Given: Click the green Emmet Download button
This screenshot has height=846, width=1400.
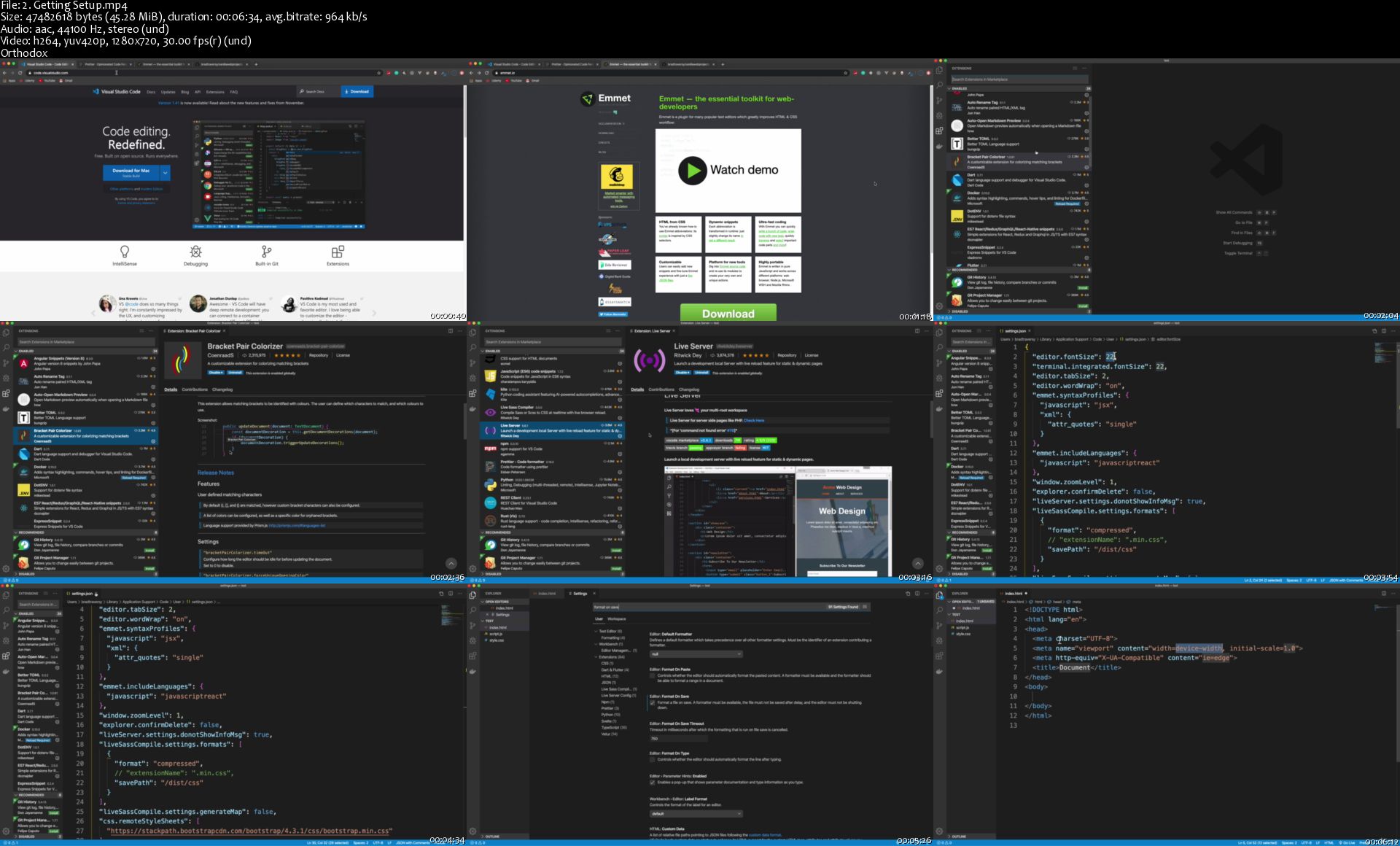Looking at the screenshot, I should point(728,313).
